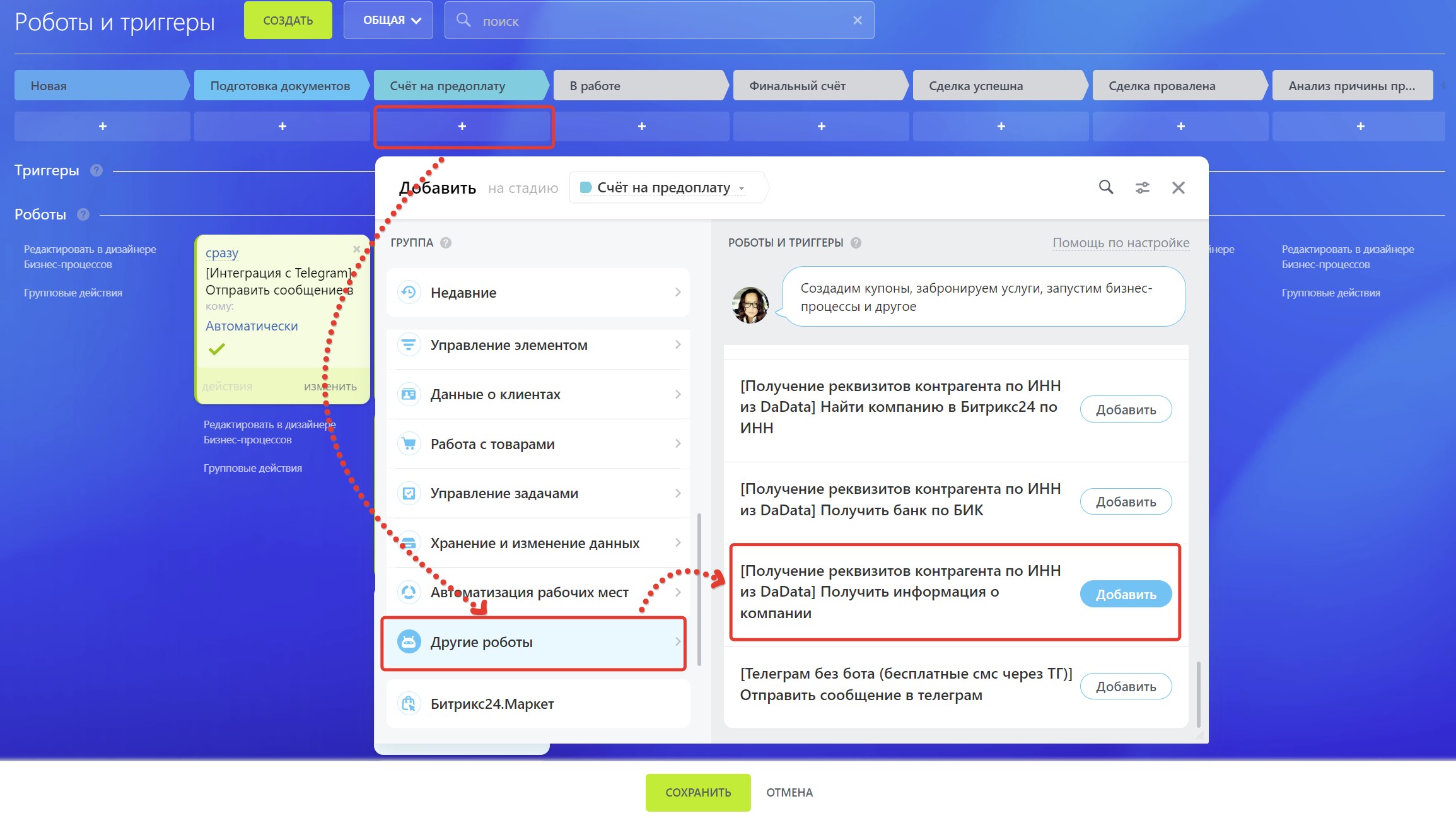Clear the search field with x icon
This screenshot has height=818, width=1456.
(857, 21)
